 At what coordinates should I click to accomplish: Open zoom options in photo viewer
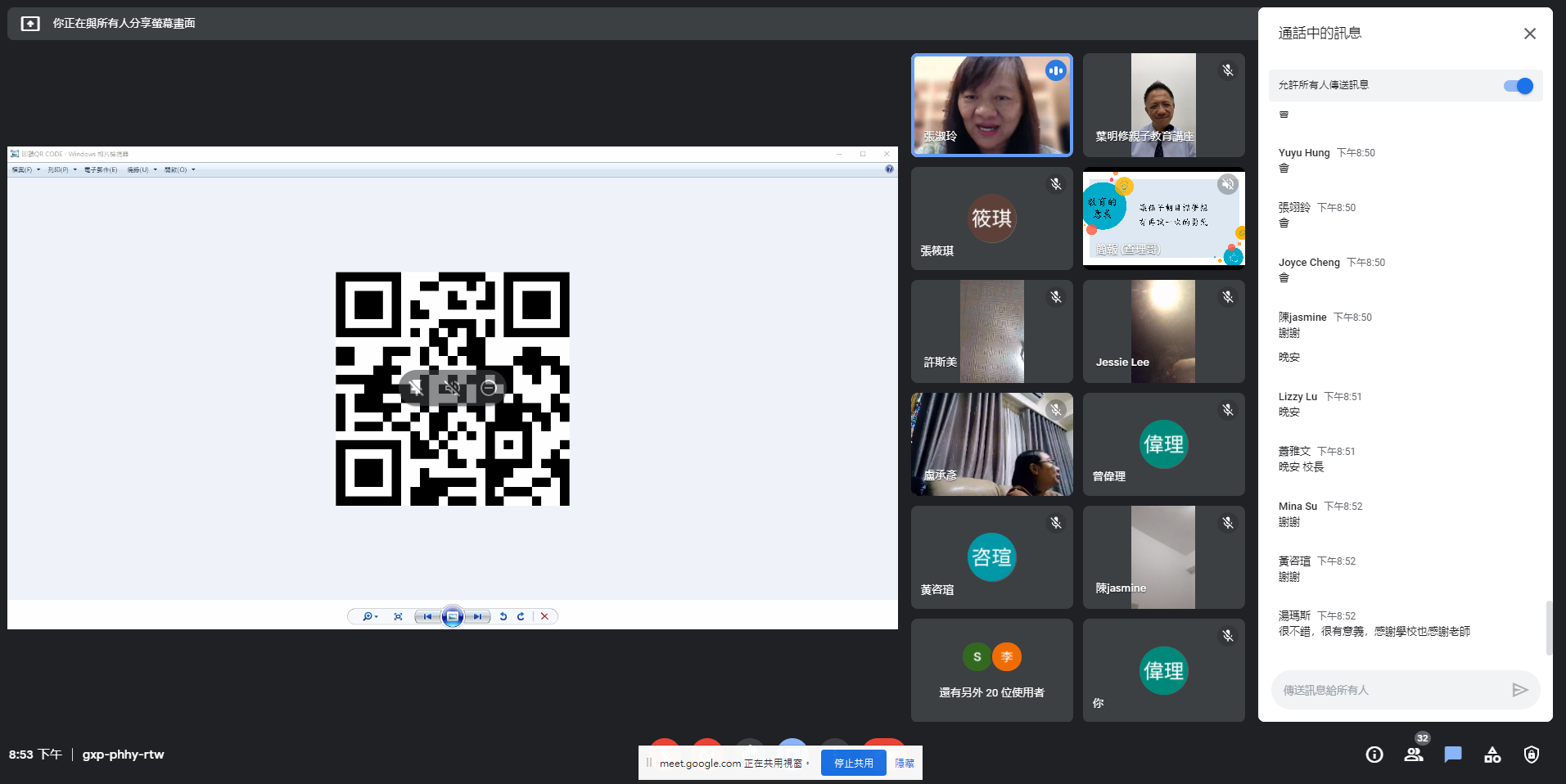[x=370, y=616]
